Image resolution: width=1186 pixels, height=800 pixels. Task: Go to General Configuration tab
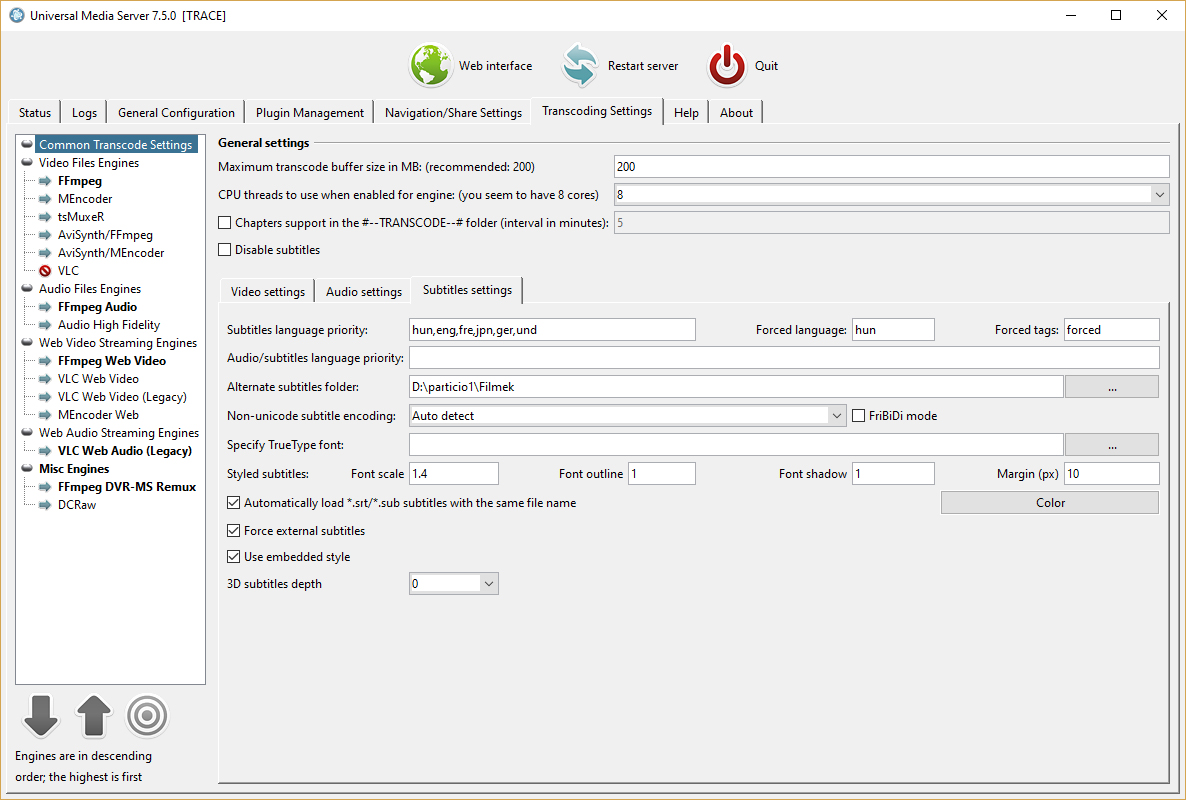tap(176, 113)
